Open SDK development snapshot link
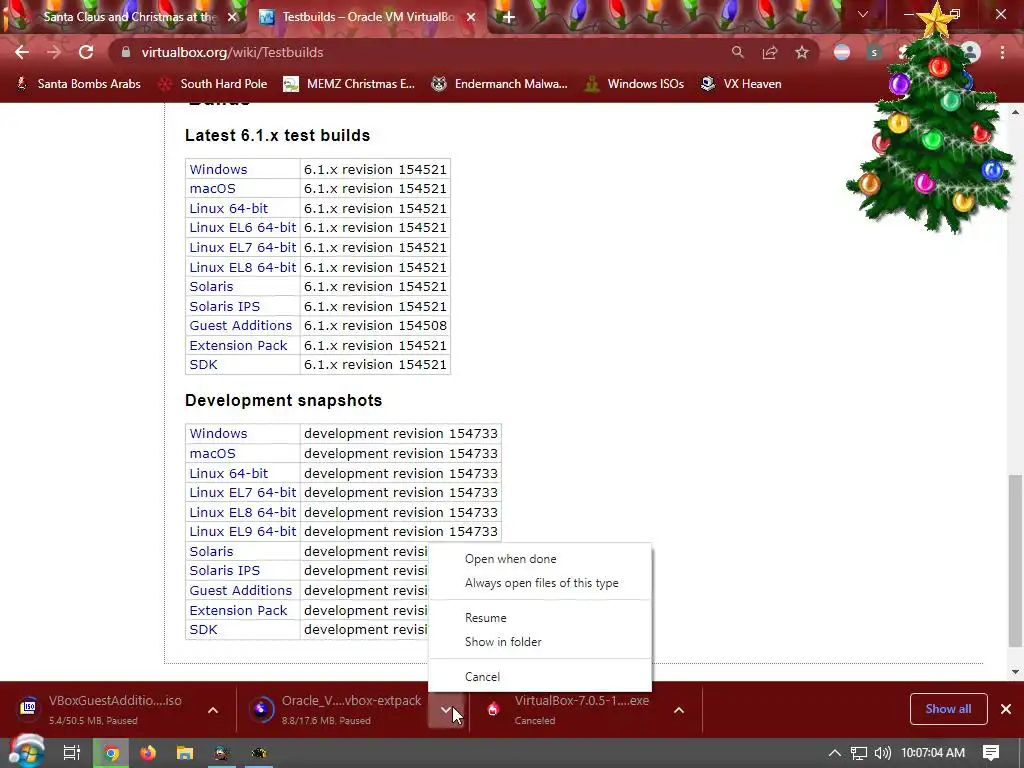 coord(203,630)
